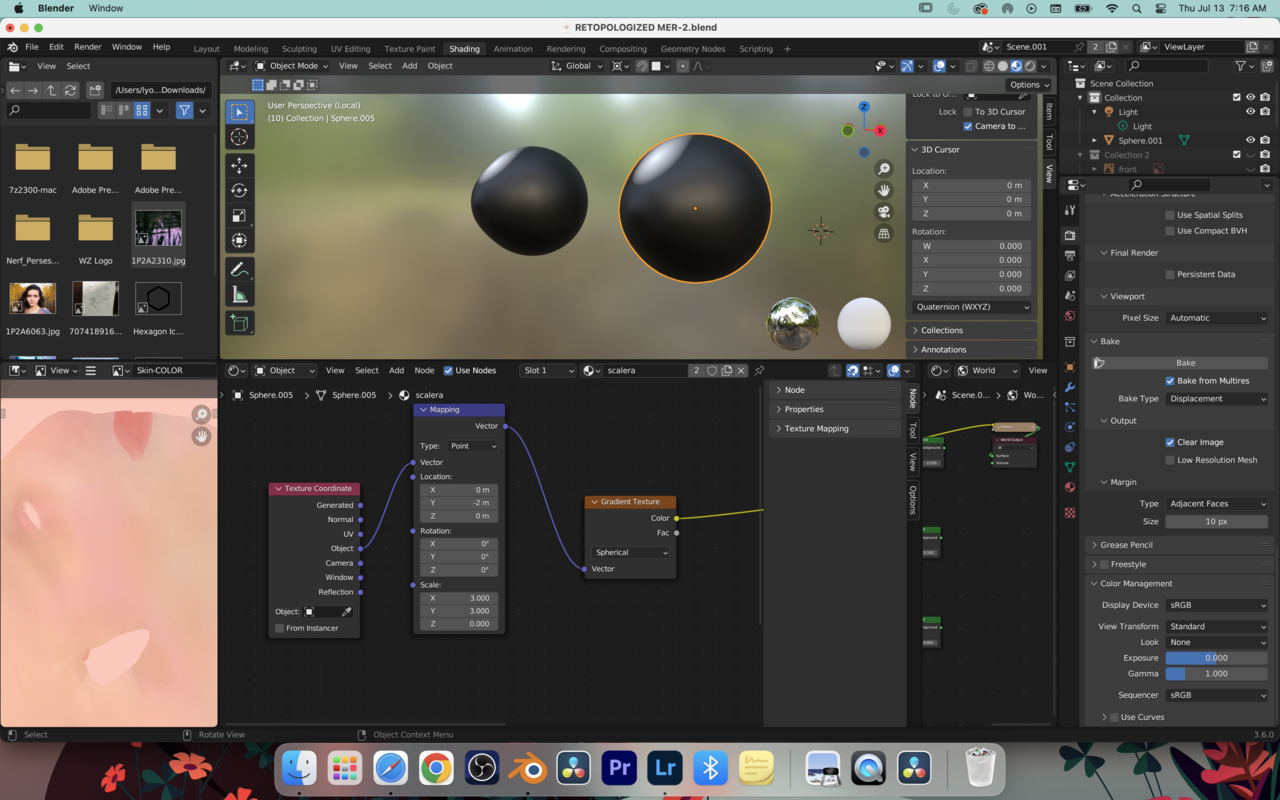
Task: Open the Spherical gradient type dropdown
Action: [x=631, y=552]
